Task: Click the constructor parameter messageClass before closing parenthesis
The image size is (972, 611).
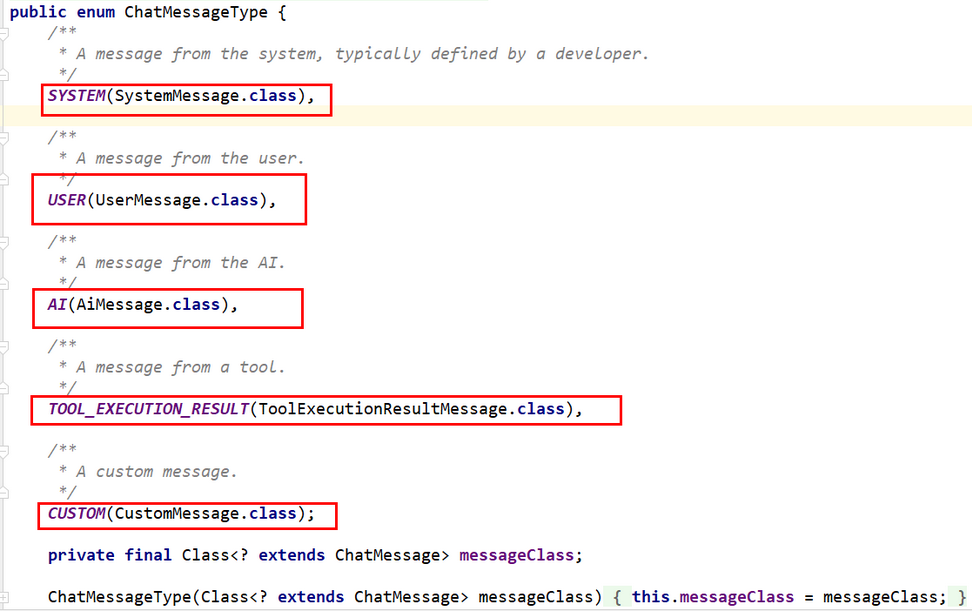Action: point(536,597)
